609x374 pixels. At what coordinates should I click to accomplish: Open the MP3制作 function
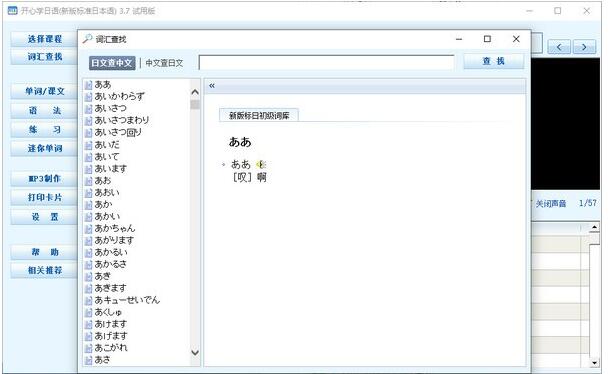pyautogui.click(x=45, y=179)
